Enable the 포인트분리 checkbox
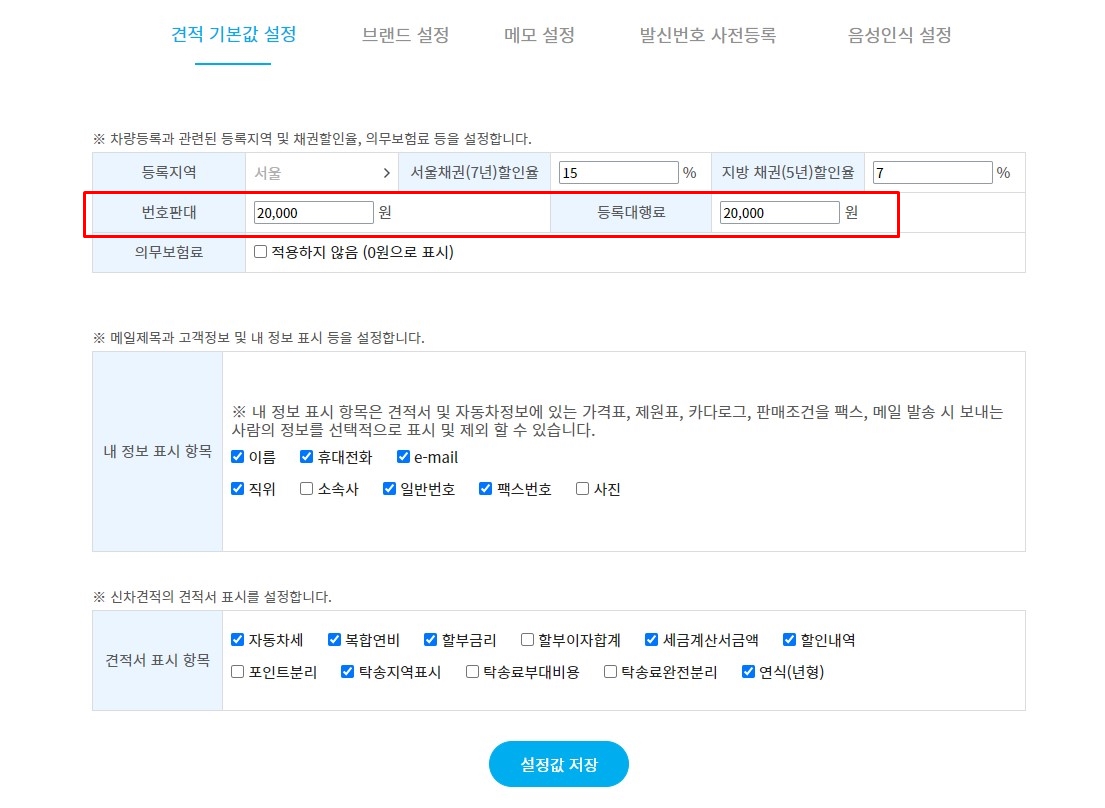The width and height of the screenshot is (1105, 808). tap(237, 671)
